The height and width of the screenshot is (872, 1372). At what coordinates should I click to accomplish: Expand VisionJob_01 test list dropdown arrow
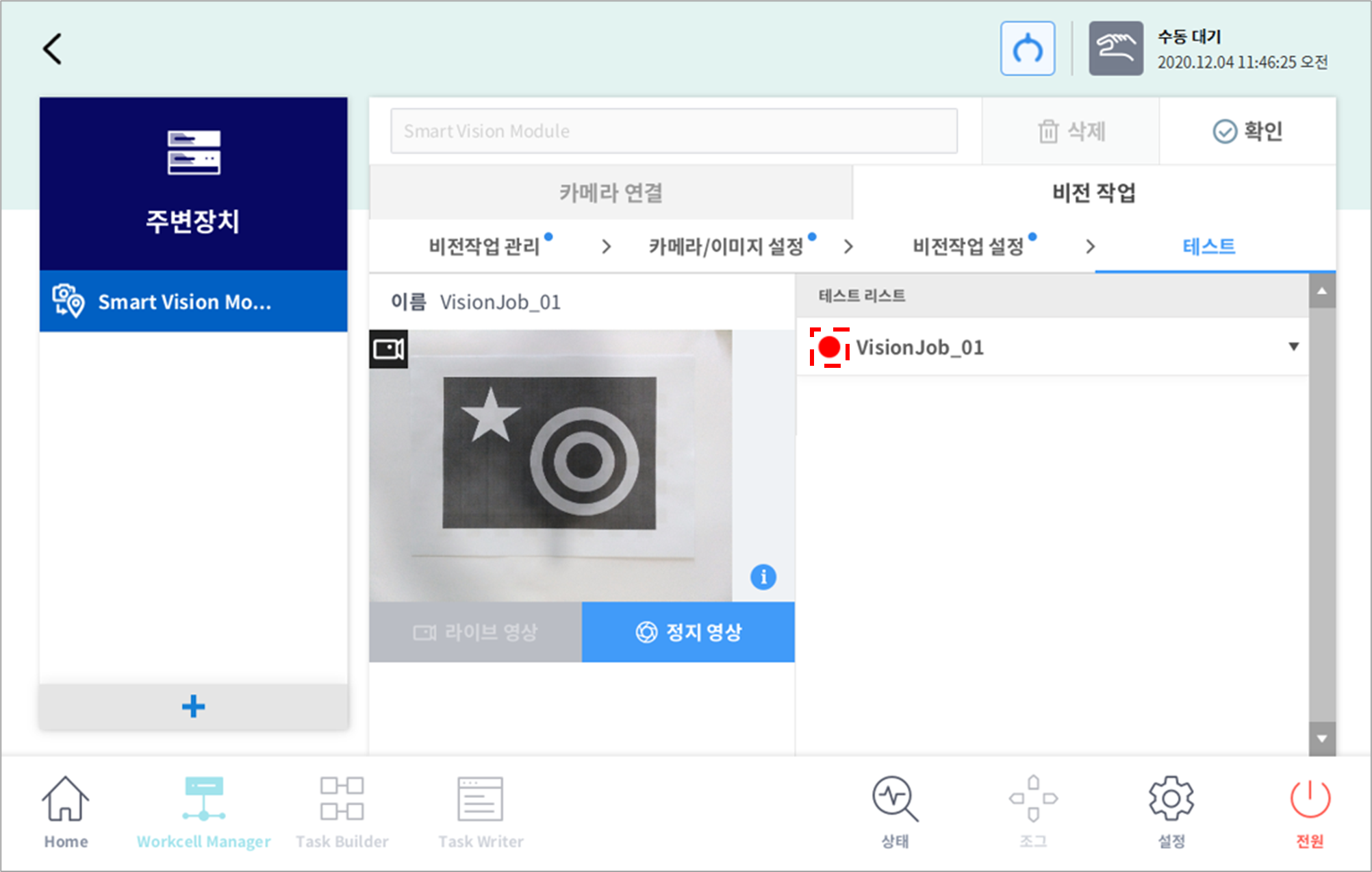[x=1293, y=347]
